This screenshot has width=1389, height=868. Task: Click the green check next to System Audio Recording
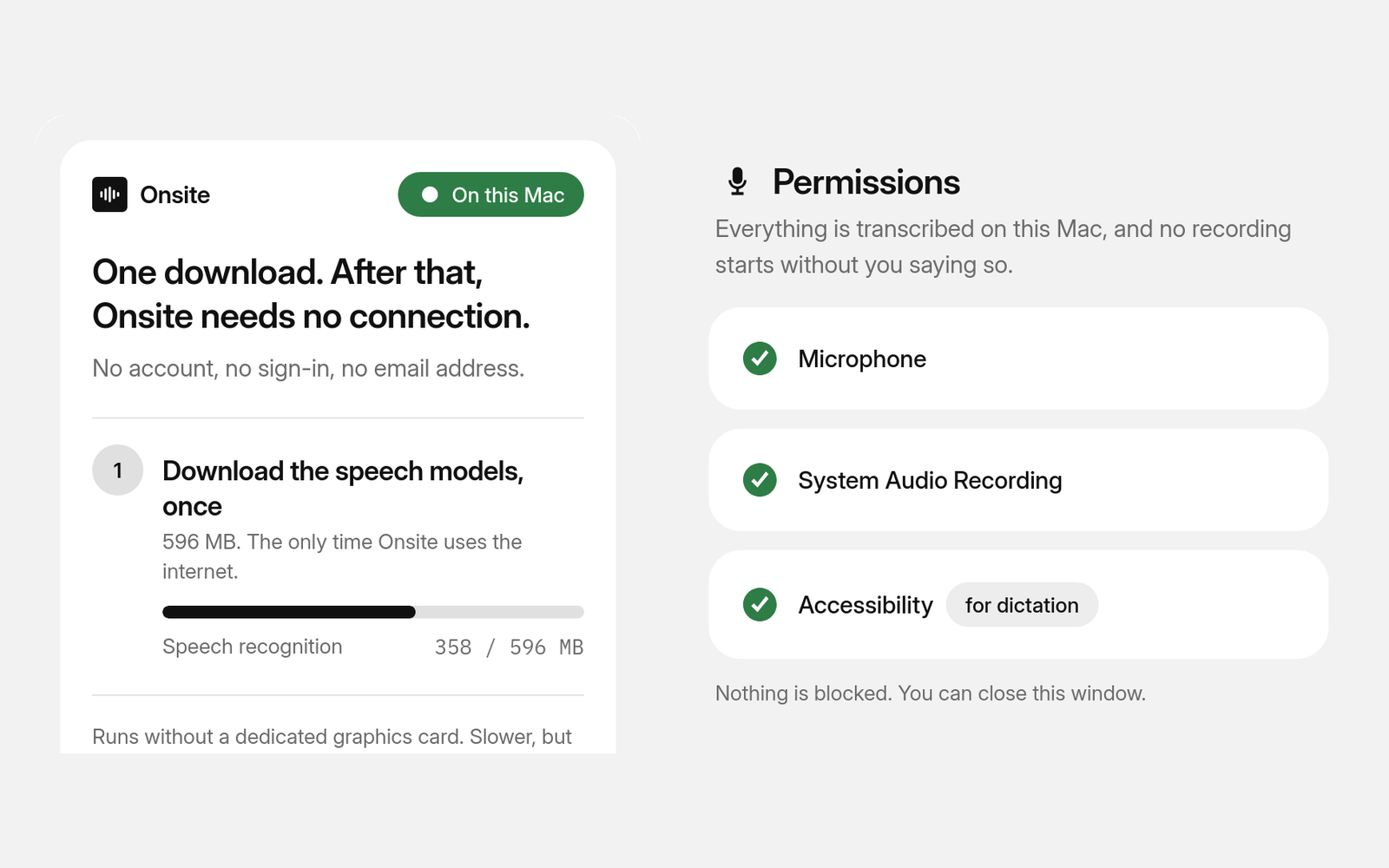tap(760, 480)
